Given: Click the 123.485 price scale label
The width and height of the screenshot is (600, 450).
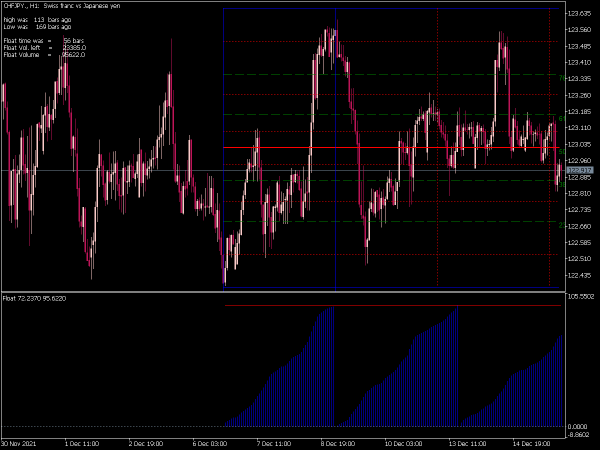Looking at the screenshot, I should tap(579, 46).
